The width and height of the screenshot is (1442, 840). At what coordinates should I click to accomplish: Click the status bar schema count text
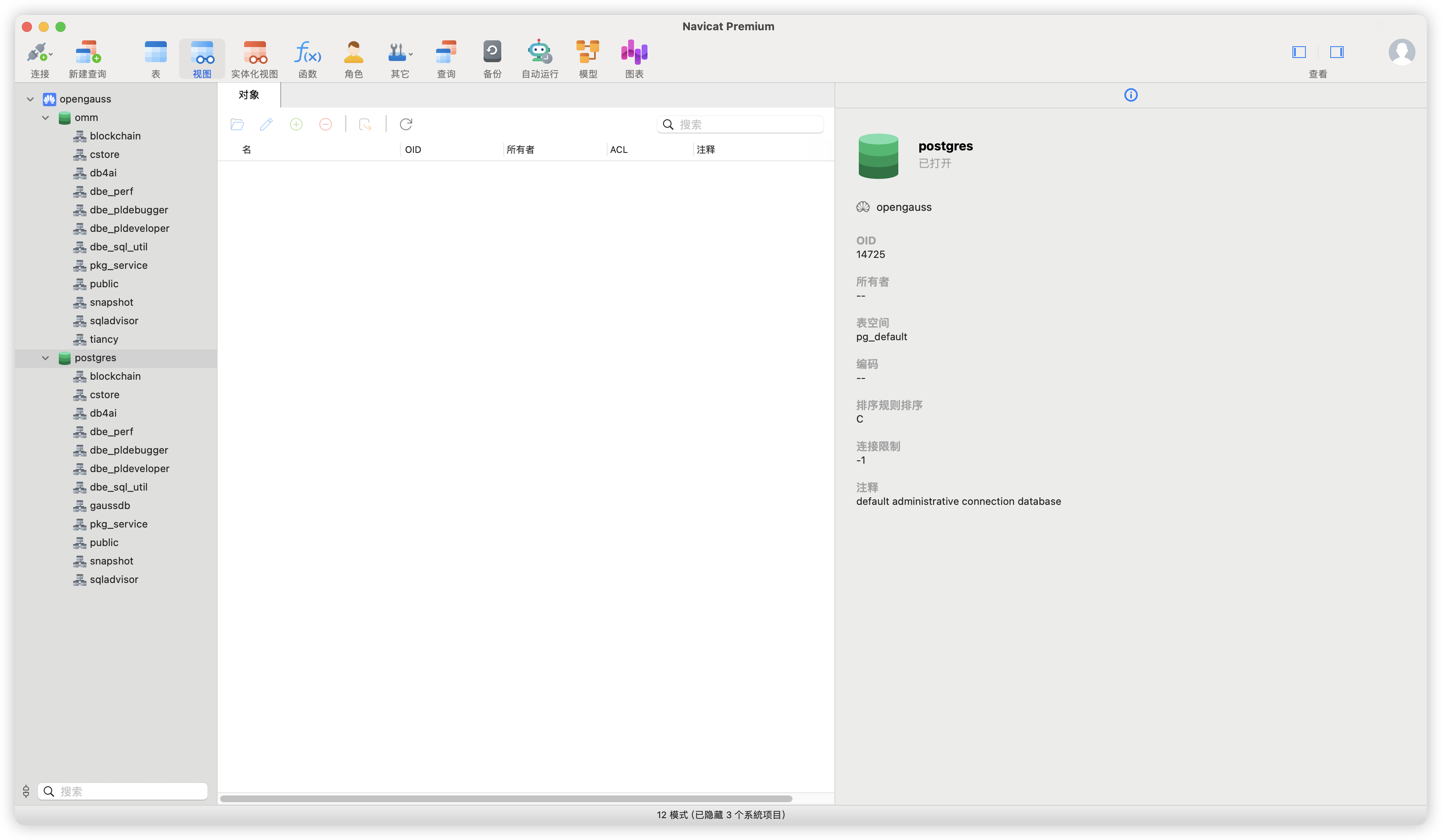tap(721, 814)
